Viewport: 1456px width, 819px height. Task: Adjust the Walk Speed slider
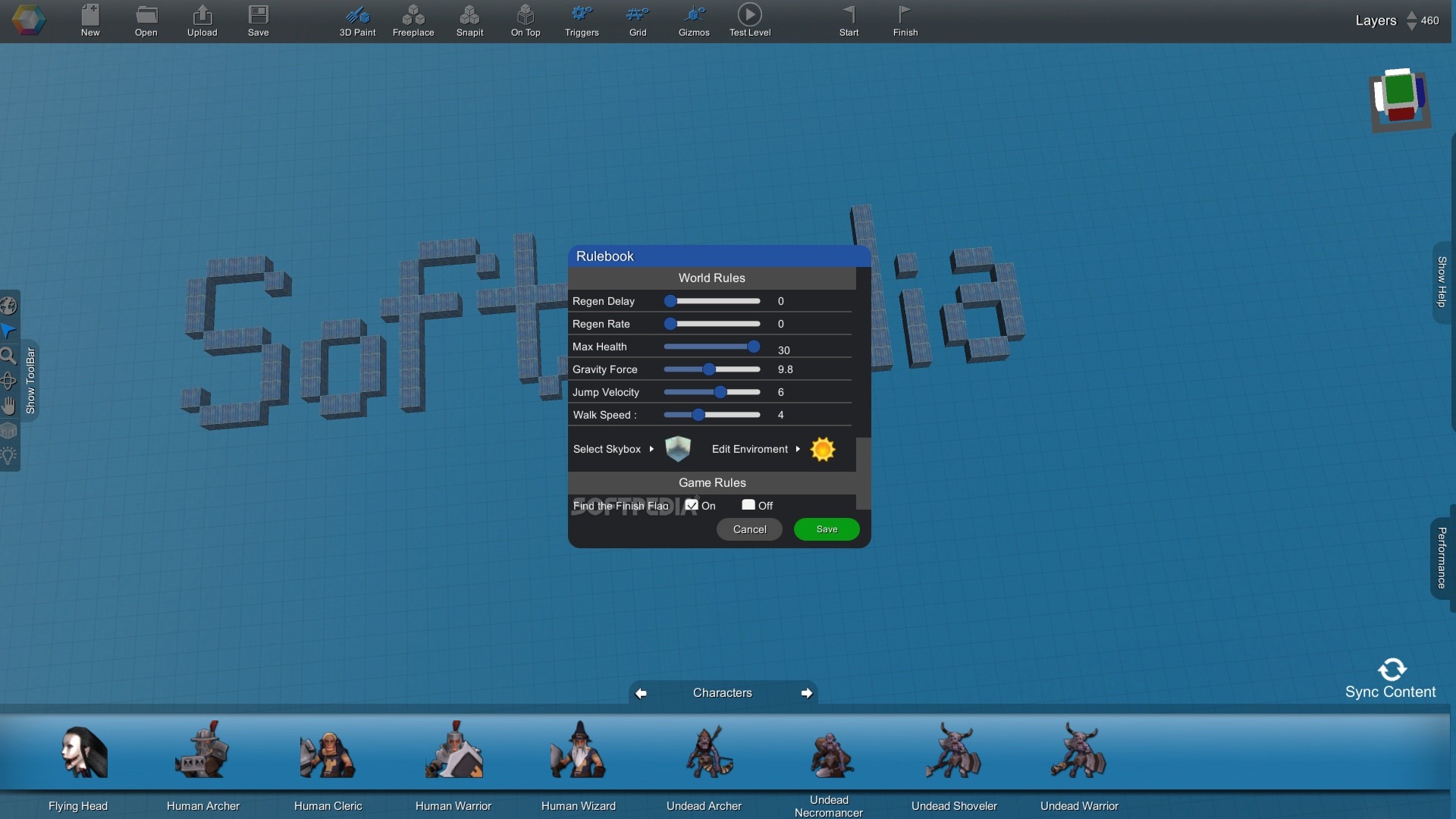coord(712,415)
